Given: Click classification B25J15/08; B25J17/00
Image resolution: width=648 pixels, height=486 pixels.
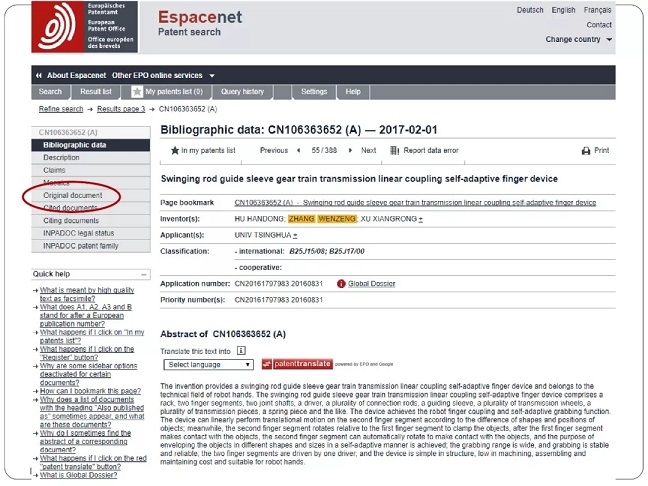Looking at the screenshot, I should (327, 252).
